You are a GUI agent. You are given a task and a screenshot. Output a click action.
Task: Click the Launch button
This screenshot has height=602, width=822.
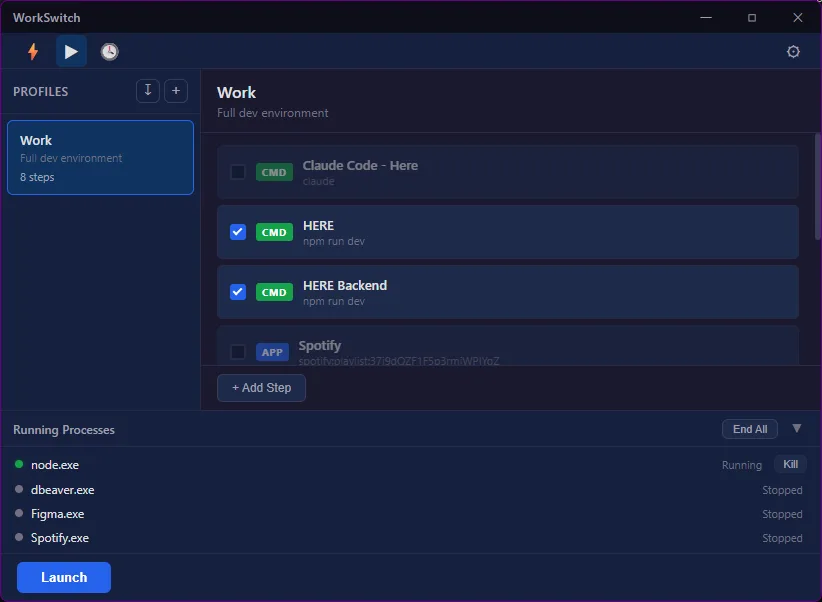[x=64, y=577]
